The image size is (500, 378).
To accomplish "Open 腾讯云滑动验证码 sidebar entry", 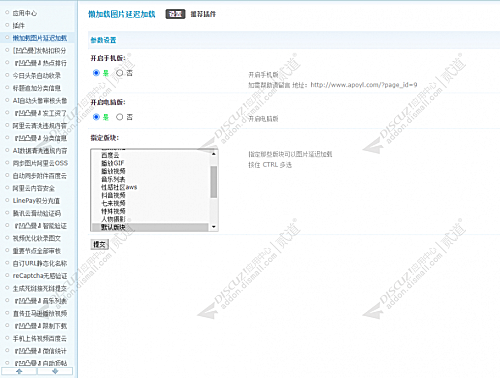I will (x=37, y=213).
